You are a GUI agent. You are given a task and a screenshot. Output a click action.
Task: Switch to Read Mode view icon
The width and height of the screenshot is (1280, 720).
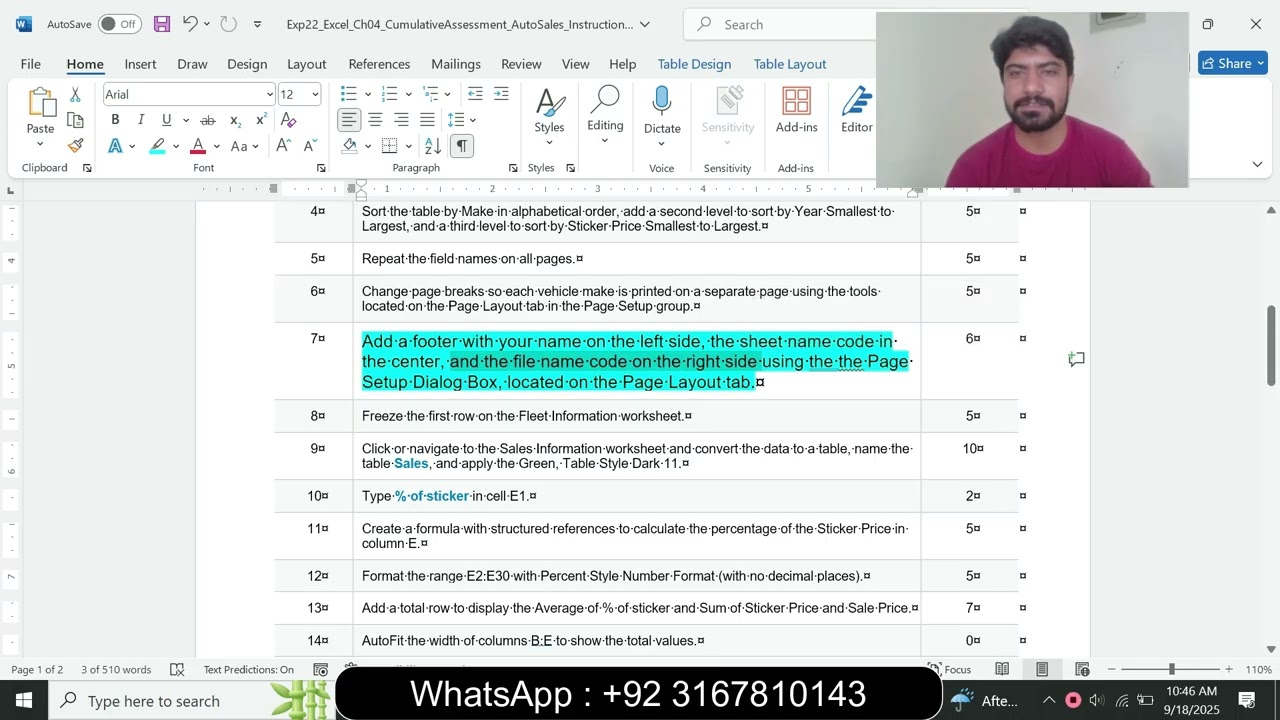point(1002,669)
